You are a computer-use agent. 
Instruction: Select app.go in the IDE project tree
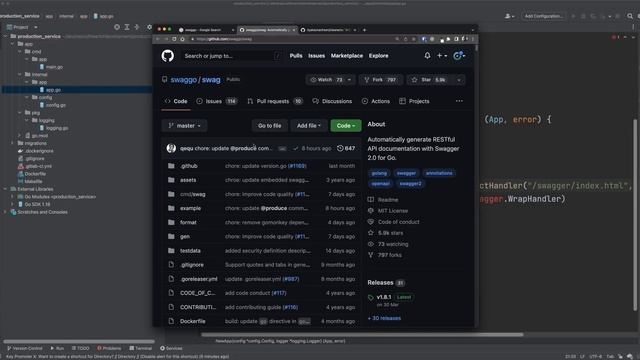pyautogui.click(x=53, y=90)
